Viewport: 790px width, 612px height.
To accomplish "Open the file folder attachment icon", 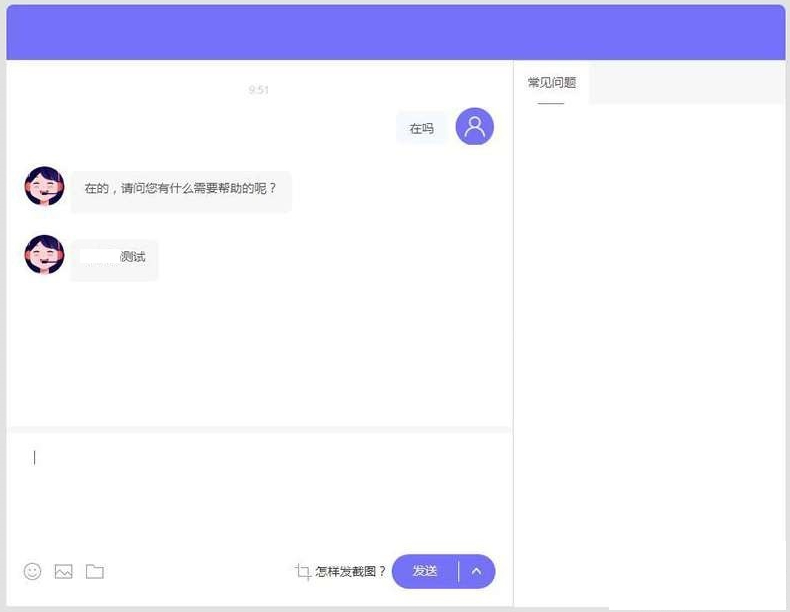I will (x=95, y=571).
